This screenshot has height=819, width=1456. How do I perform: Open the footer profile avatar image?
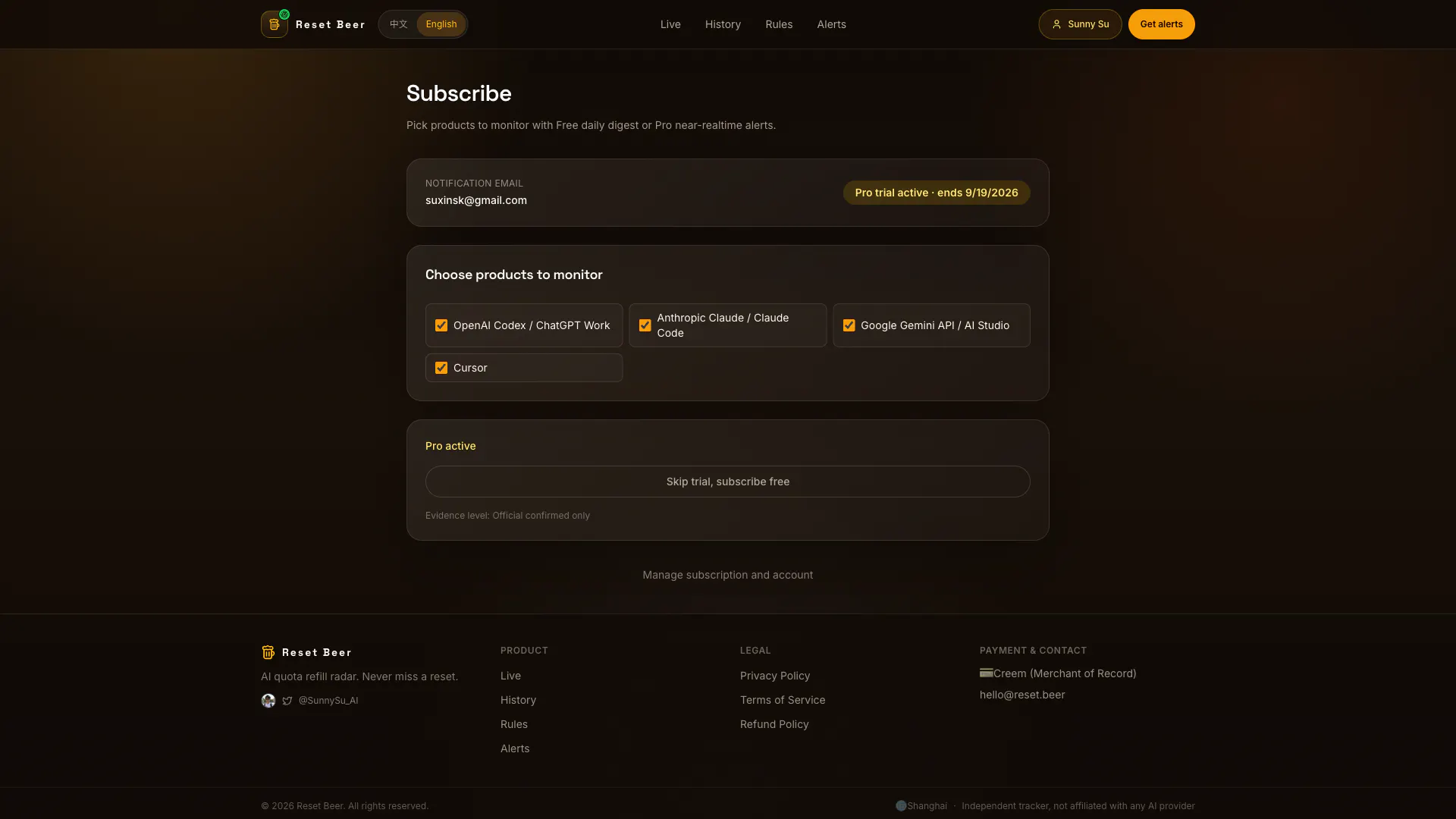tap(268, 701)
